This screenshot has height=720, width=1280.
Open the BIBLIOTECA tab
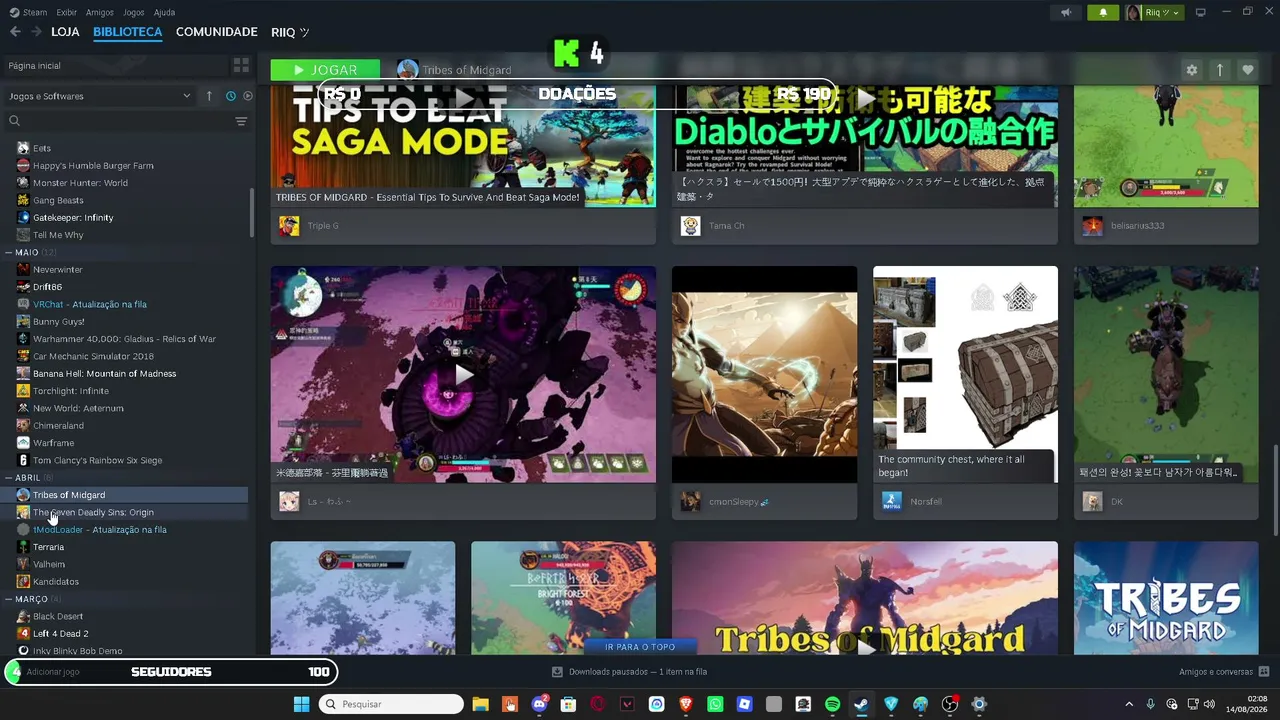tap(127, 32)
